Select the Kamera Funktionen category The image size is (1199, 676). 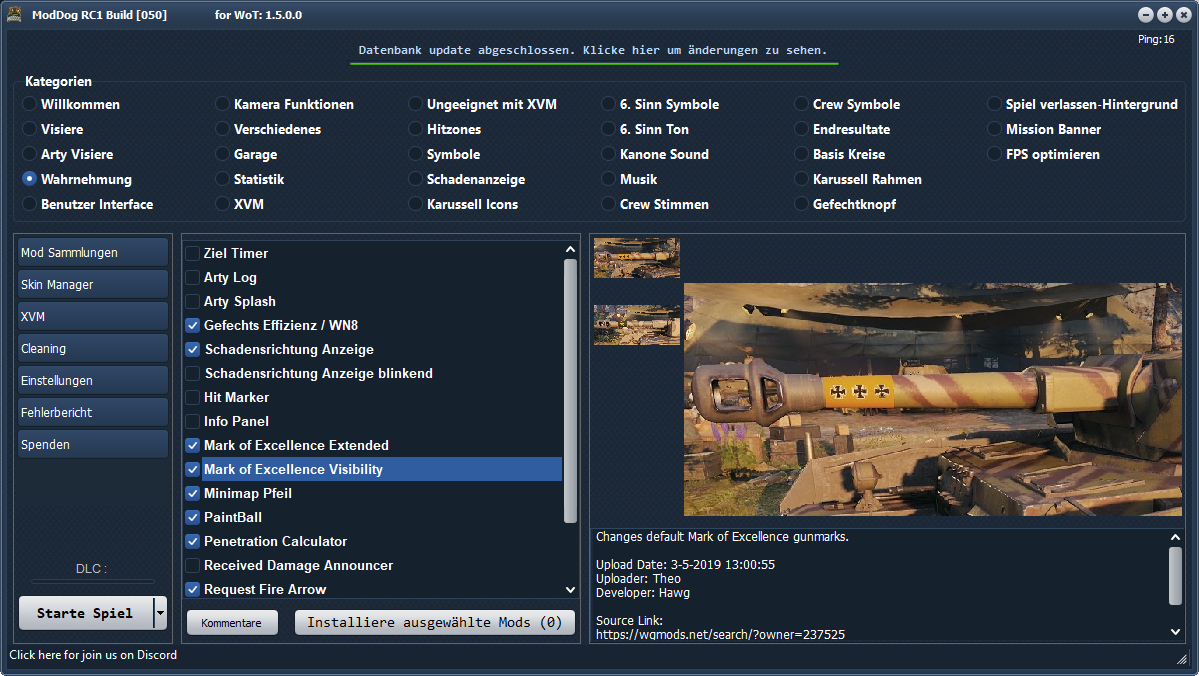[x=222, y=104]
